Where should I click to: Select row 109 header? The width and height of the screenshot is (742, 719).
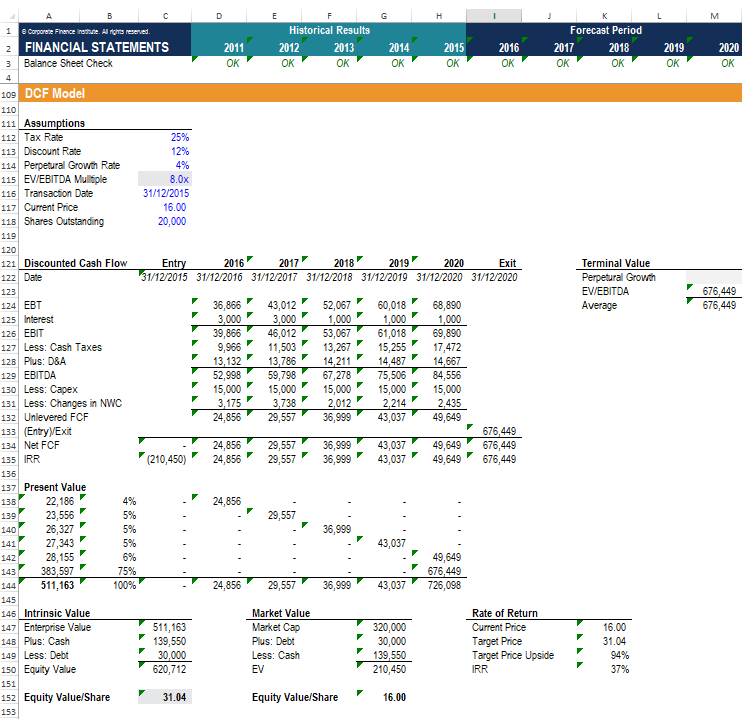pos(9,94)
